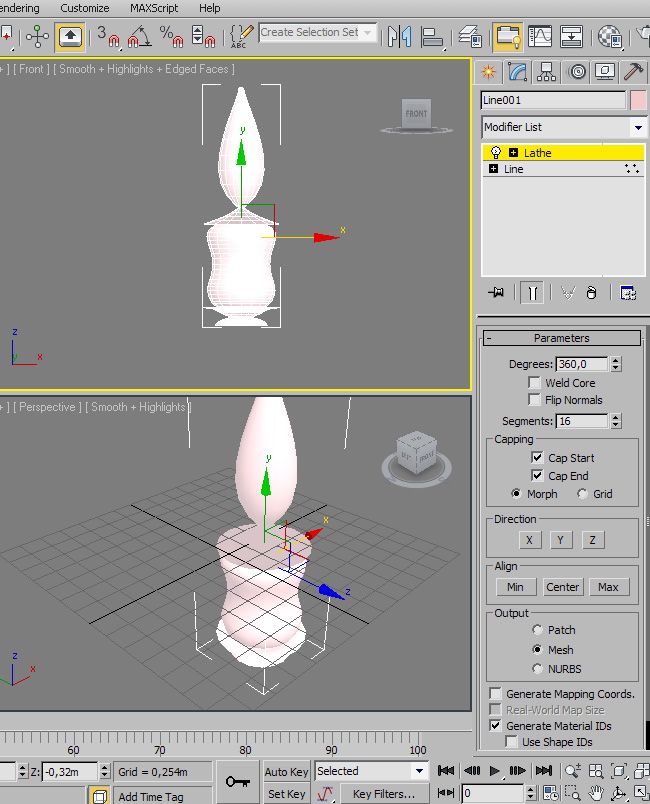Image resolution: width=650 pixels, height=804 pixels.
Task: Align lathe axis to Center
Action: [562, 587]
